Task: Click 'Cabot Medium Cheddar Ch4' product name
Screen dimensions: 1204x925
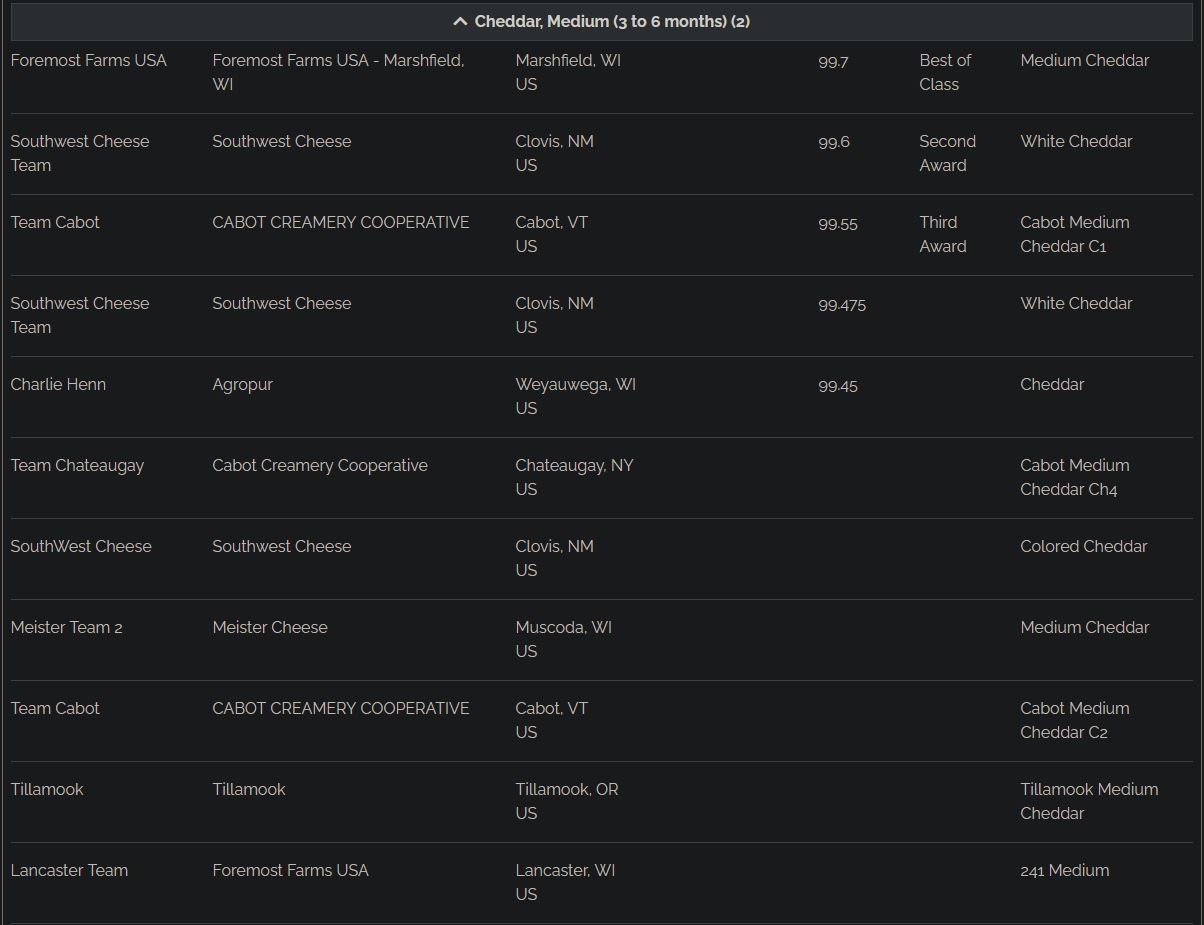Action: pyautogui.click(x=1075, y=478)
